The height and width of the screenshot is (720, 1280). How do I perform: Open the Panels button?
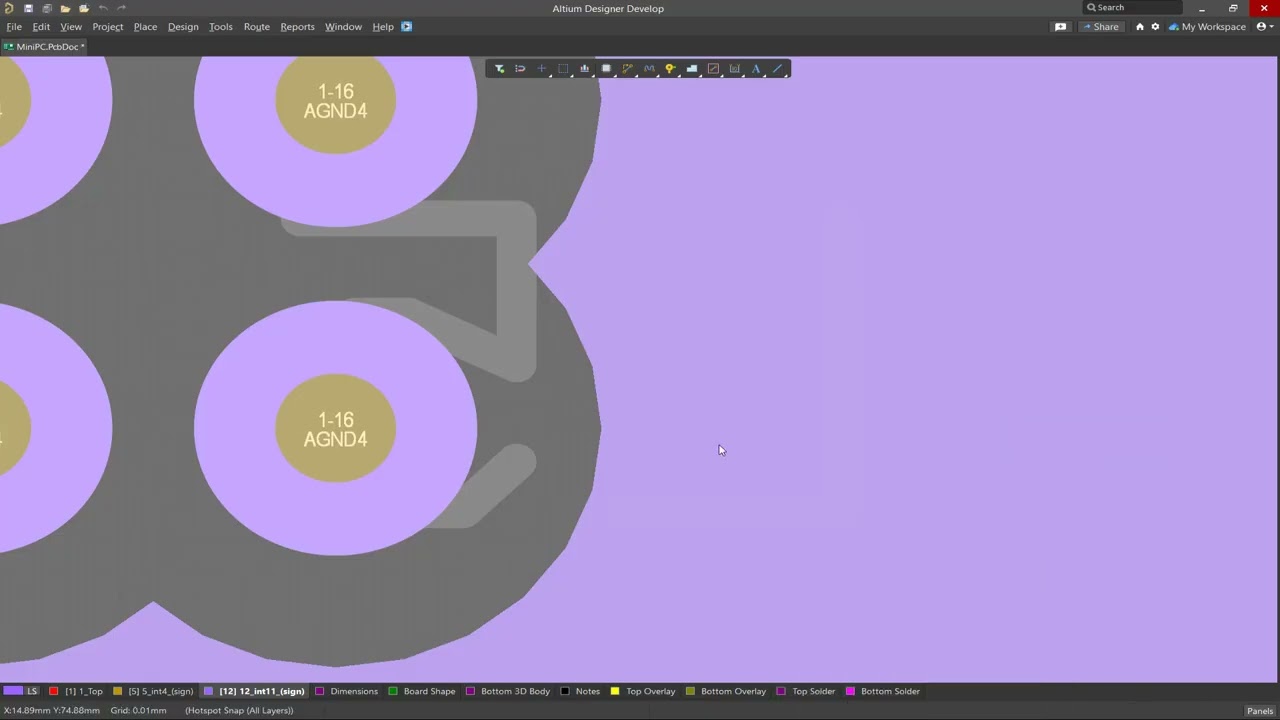coord(1260,711)
